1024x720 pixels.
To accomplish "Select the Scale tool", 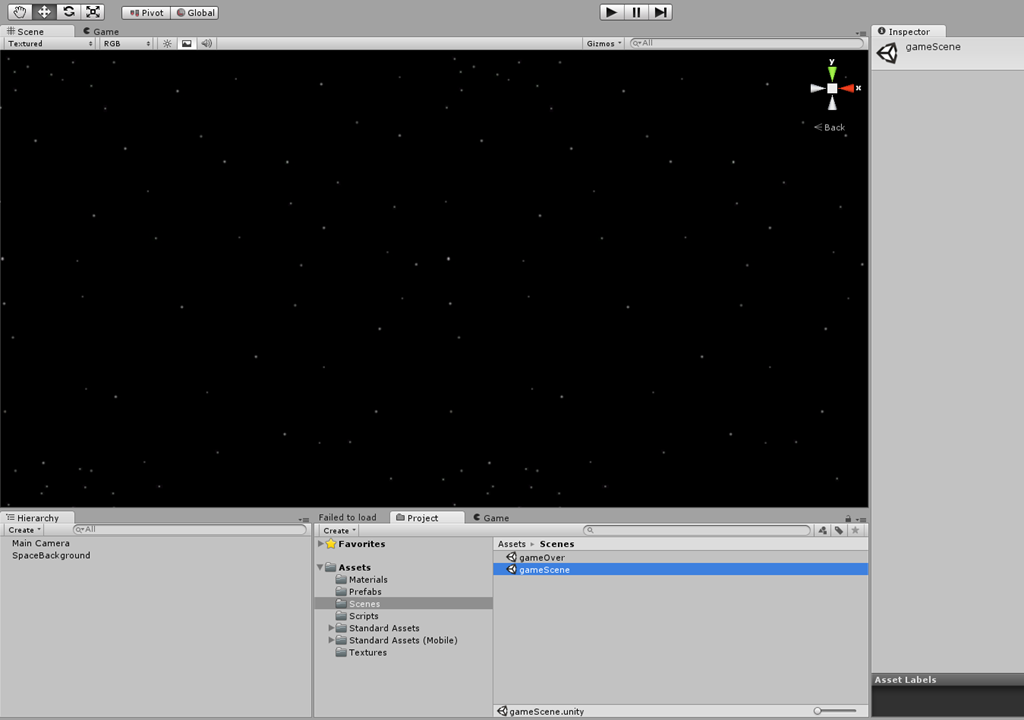I will point(93,12).
